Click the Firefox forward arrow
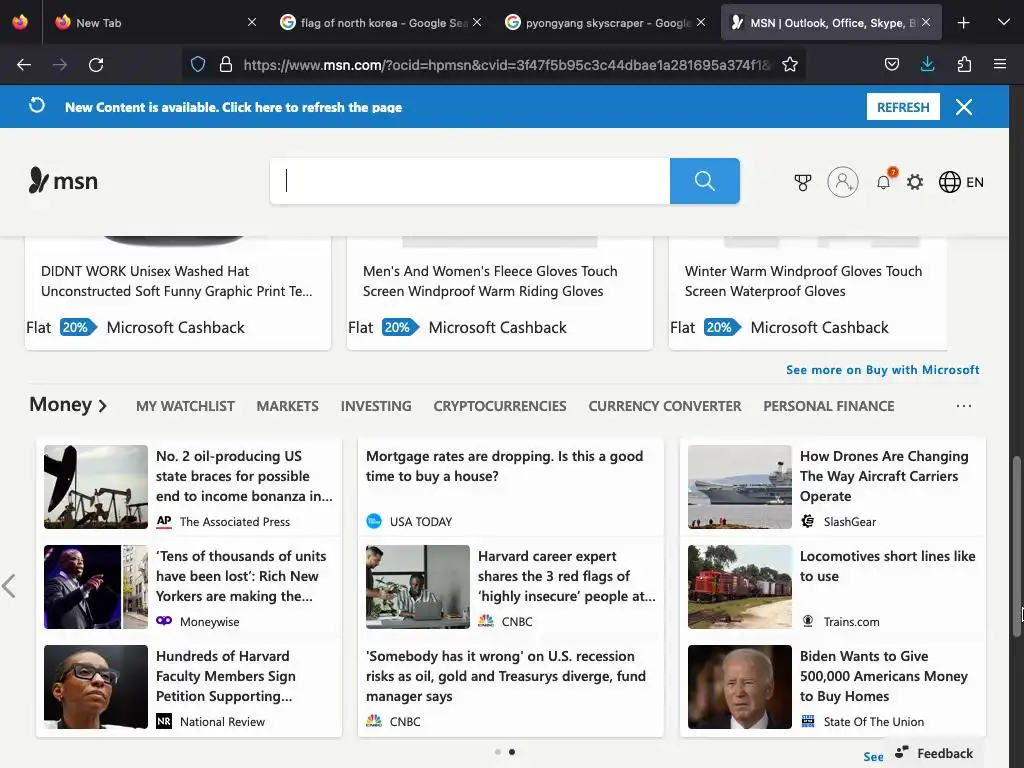The width and height of the screenshot is (1024, 768). (60, 65)
